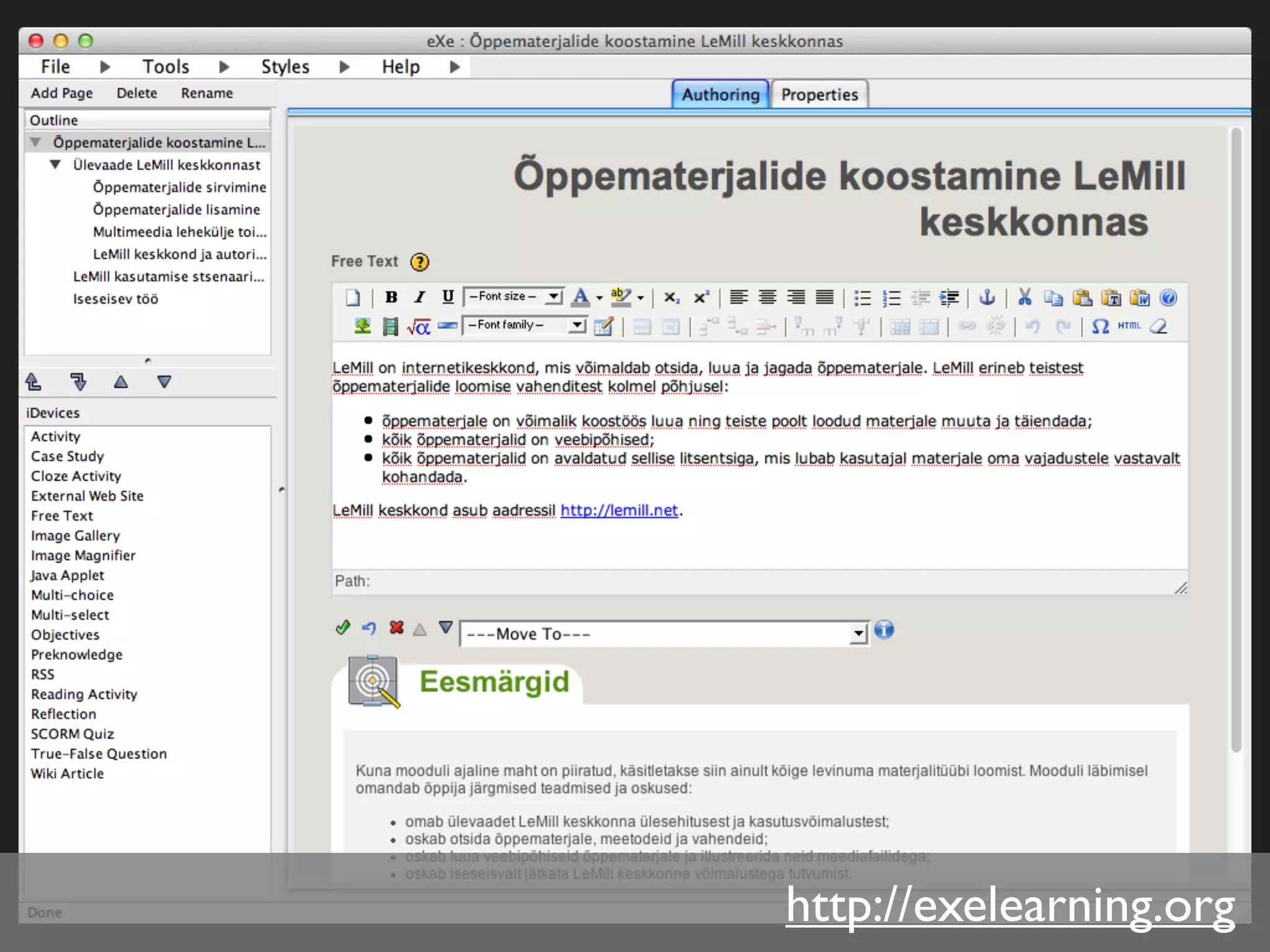Delete the iDevice with red X
The height and width of the screenshot is (952, 1270).
[396, 628]
